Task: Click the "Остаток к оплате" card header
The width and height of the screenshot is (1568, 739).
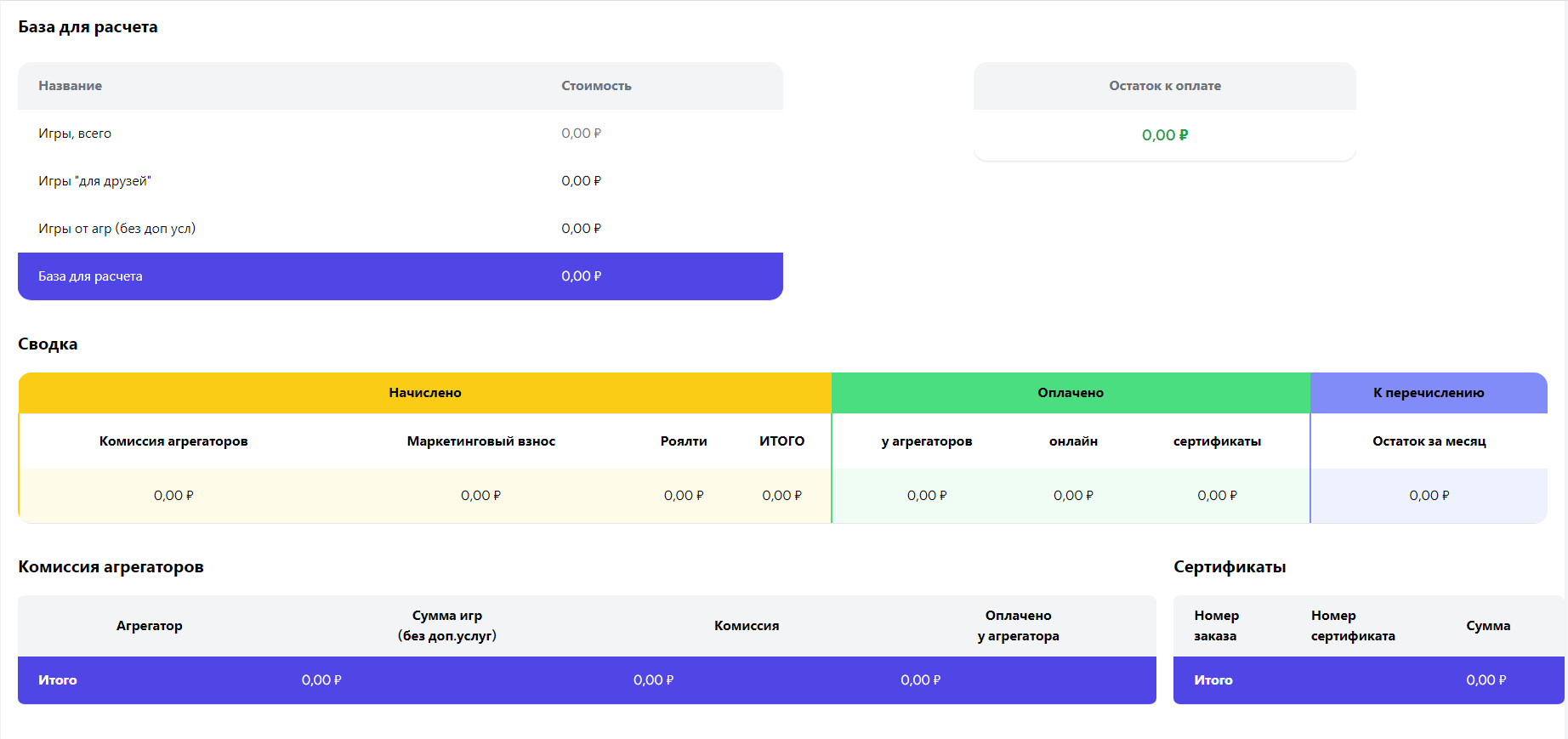Action: 1164,86
